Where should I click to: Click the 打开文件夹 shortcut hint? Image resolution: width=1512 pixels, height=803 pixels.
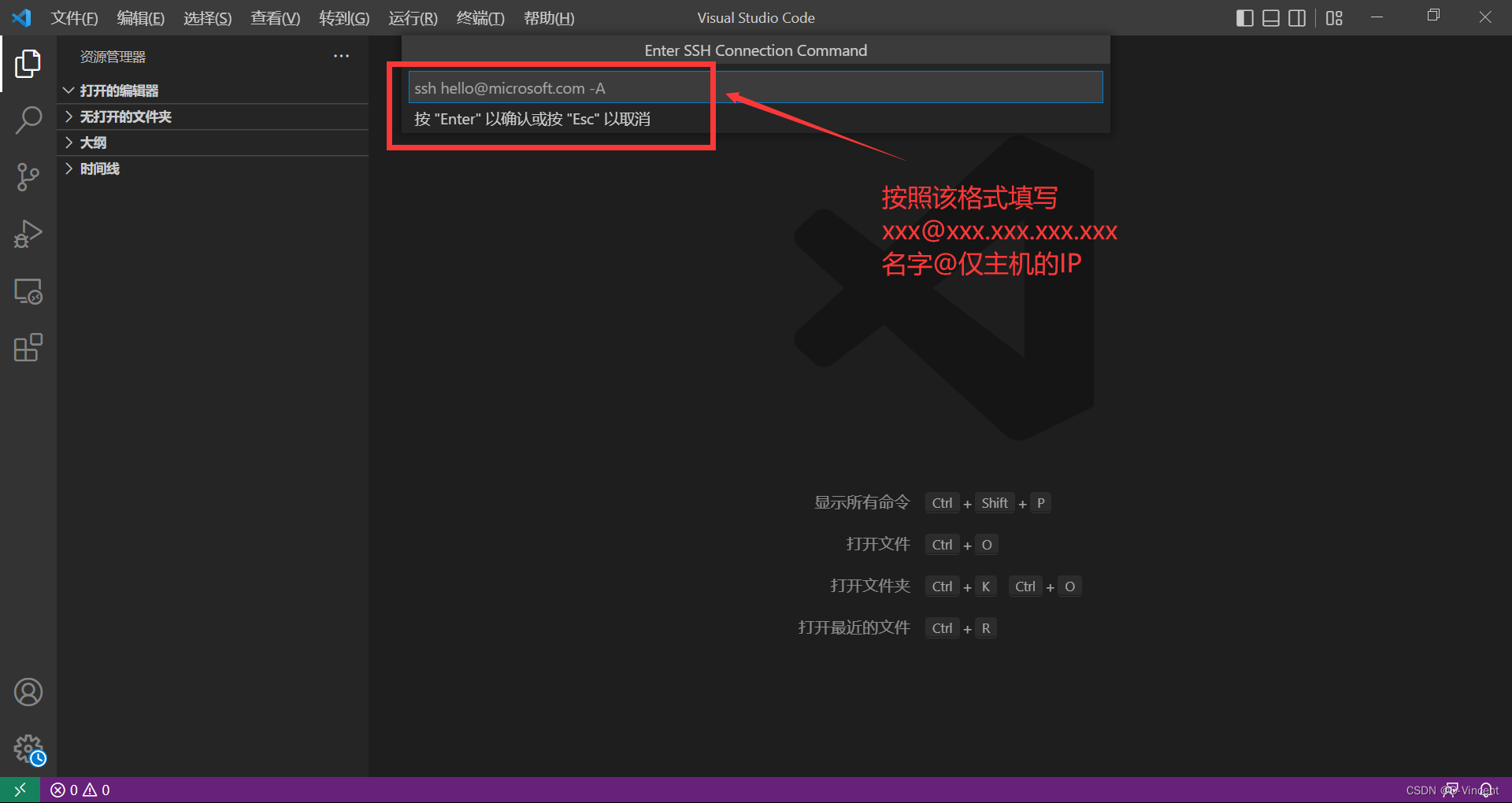(x=870, y=586)
